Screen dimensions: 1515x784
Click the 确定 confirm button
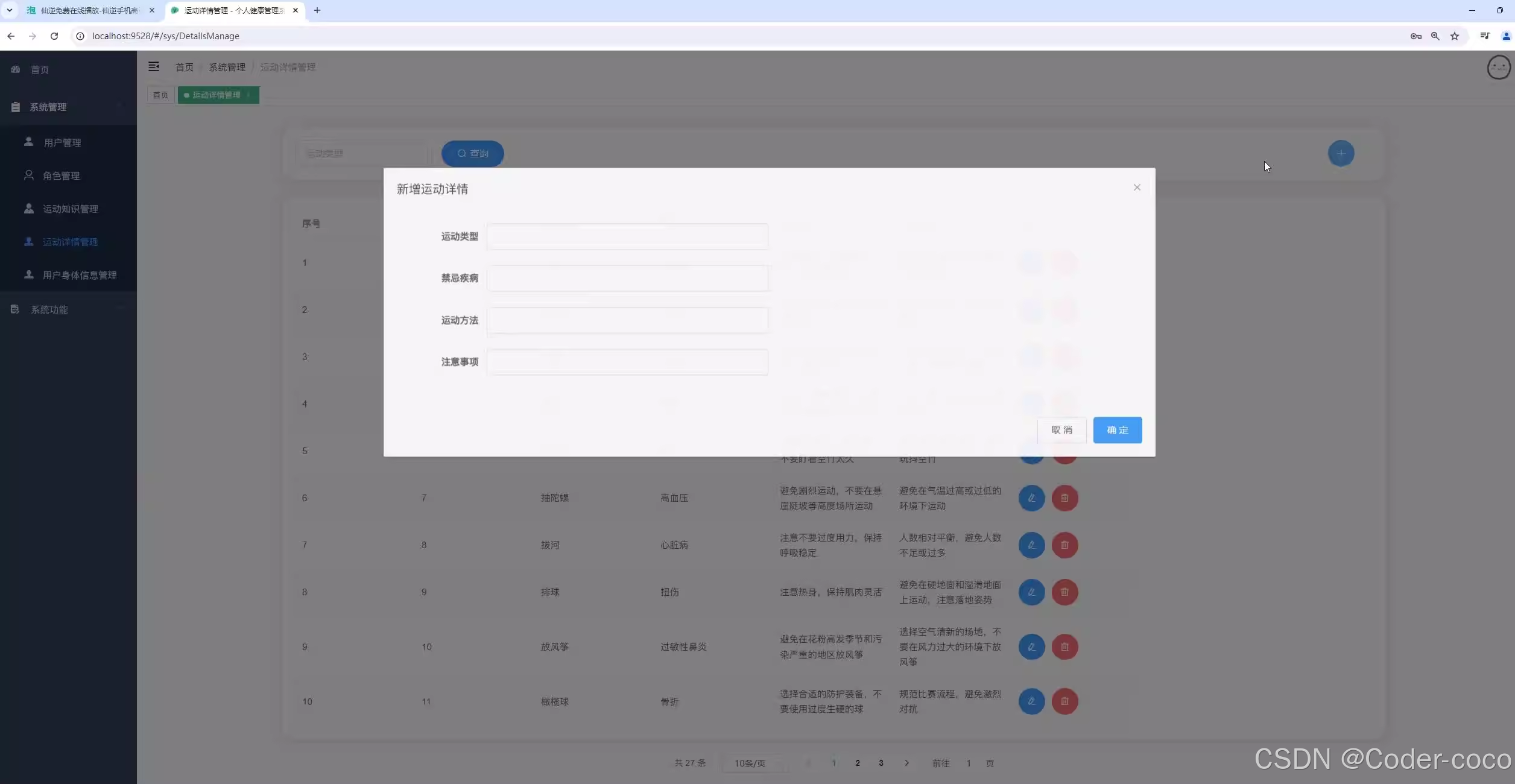pos(1117,430)
